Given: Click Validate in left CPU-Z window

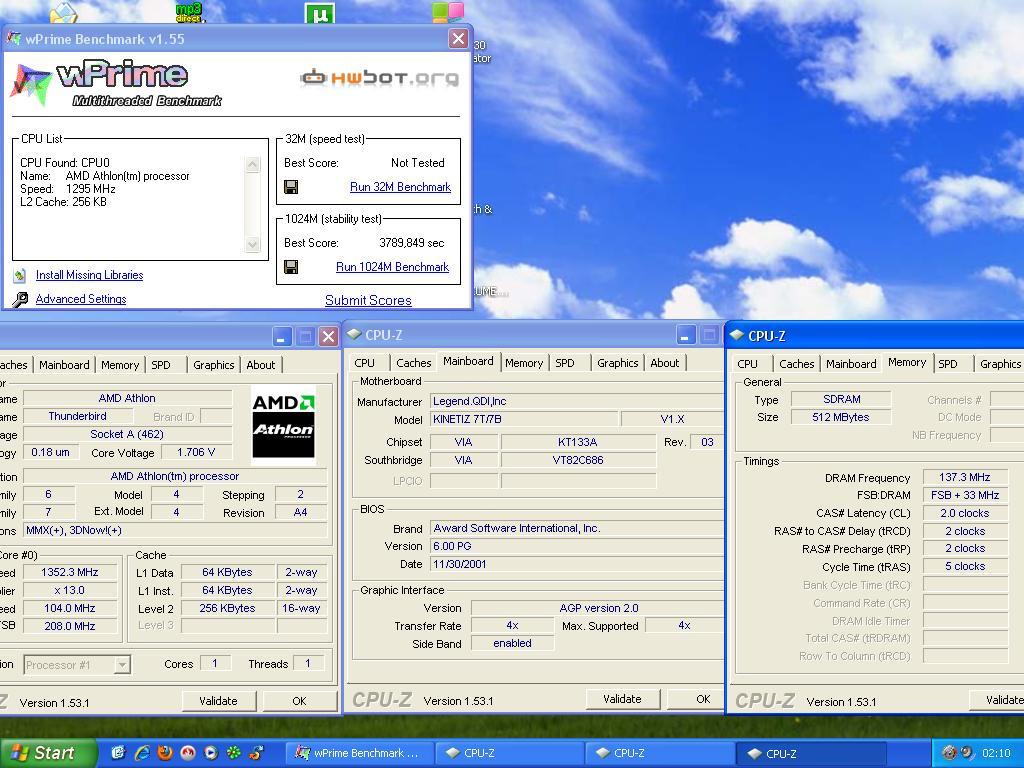Looking at the screenshot, I should click(218, 701).
